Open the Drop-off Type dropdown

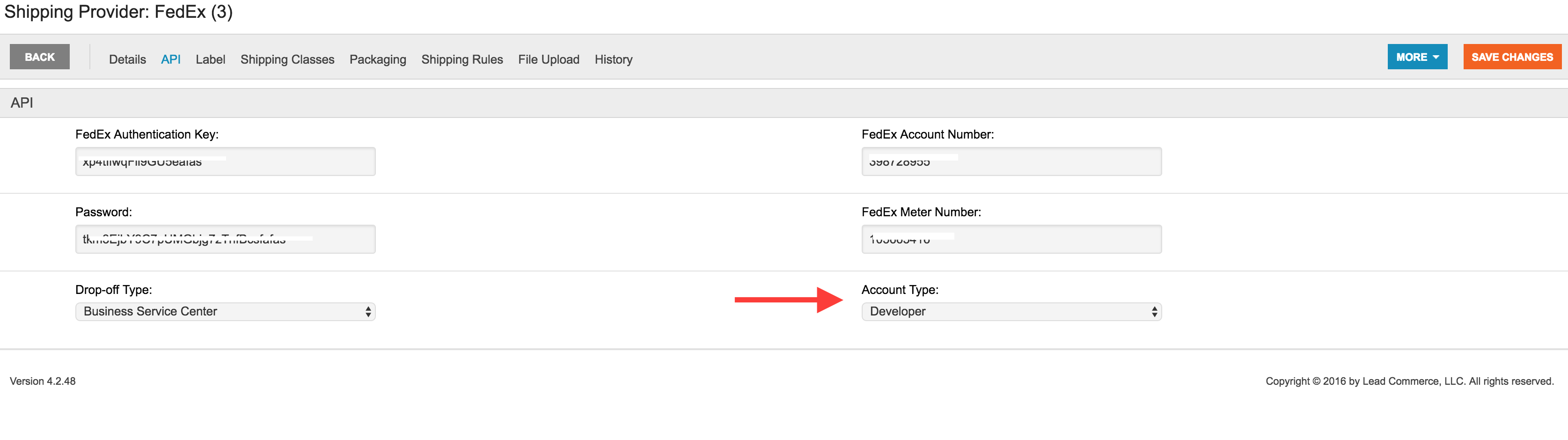(x=225, y=312)
